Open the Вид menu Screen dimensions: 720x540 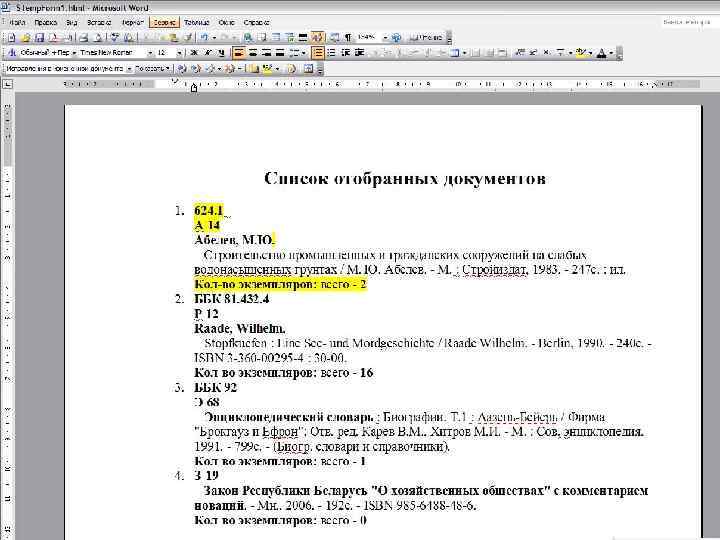click(72, 22)
